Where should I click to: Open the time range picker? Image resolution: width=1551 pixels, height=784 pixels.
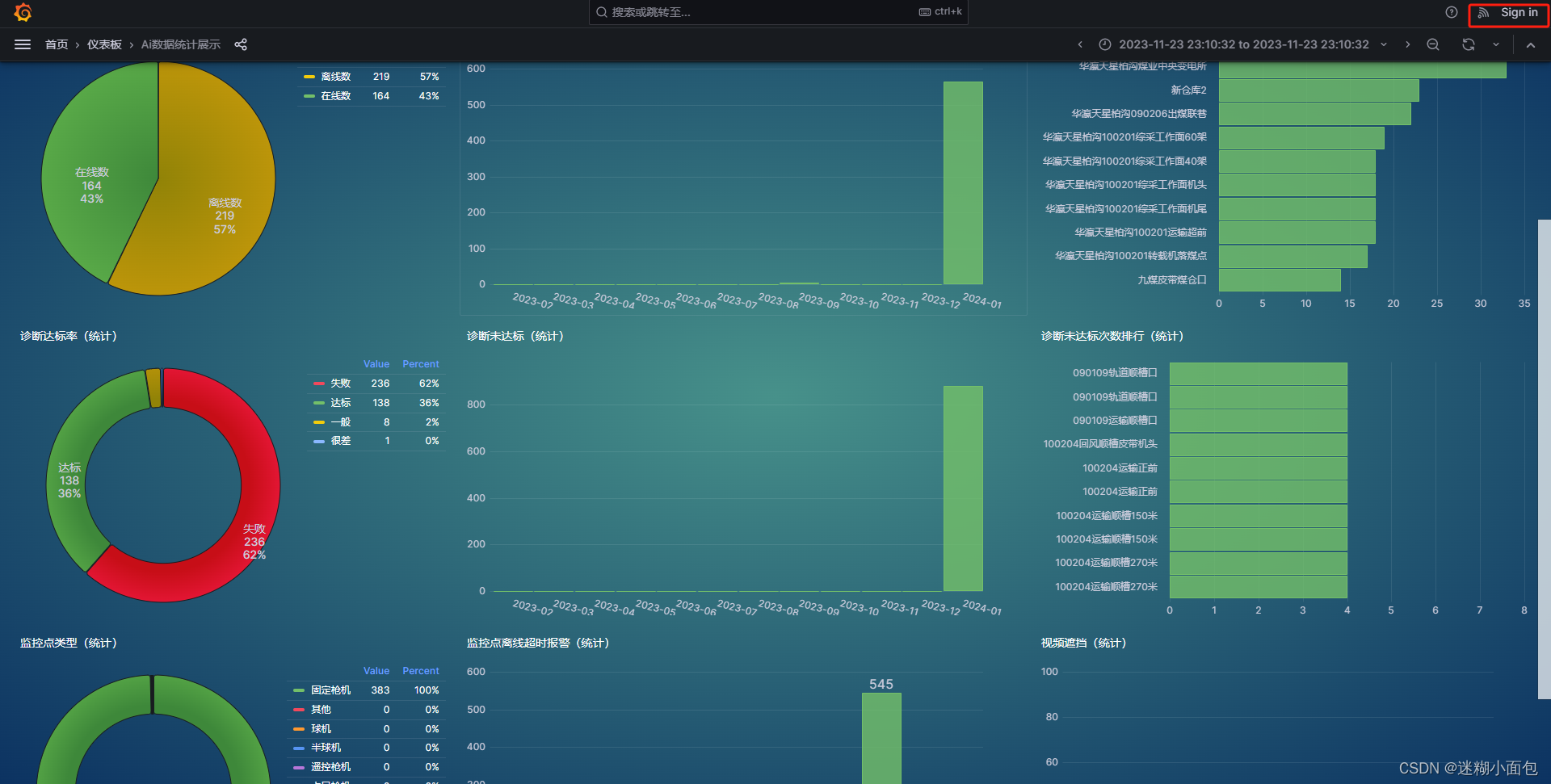[x=1242, y=44]
